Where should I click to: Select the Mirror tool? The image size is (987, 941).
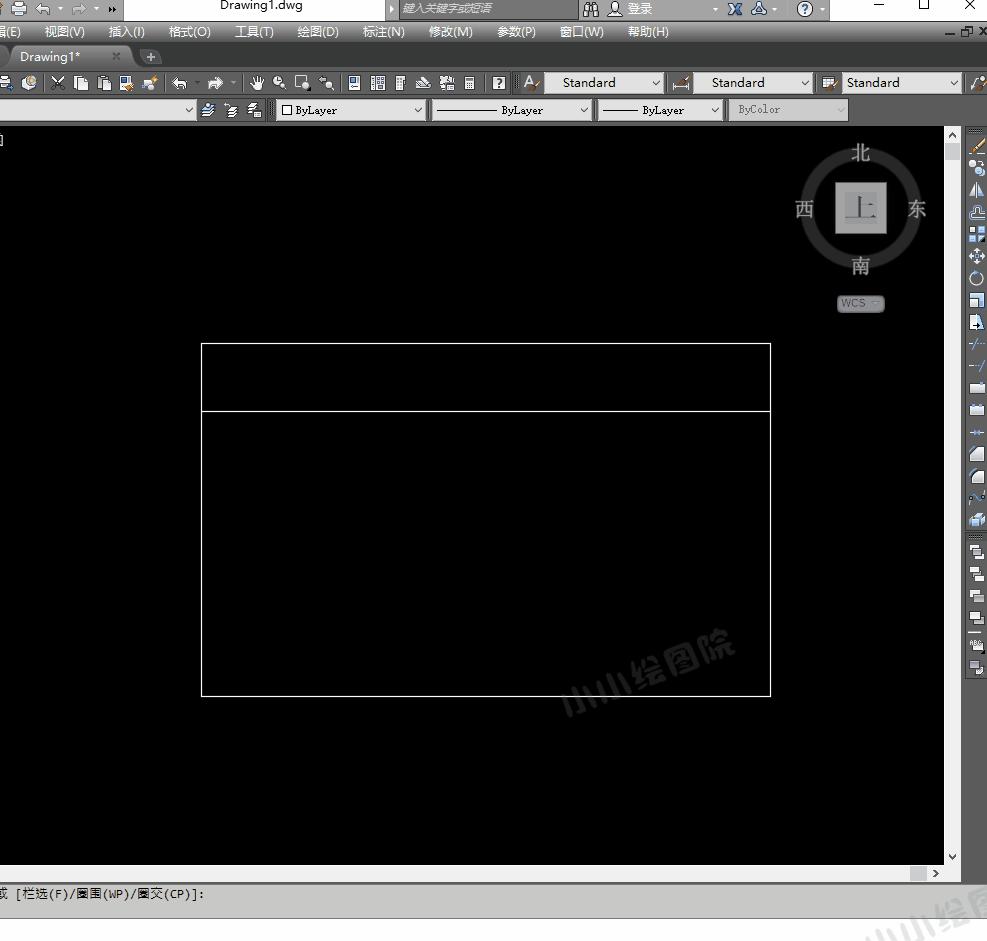click(976, 190)
